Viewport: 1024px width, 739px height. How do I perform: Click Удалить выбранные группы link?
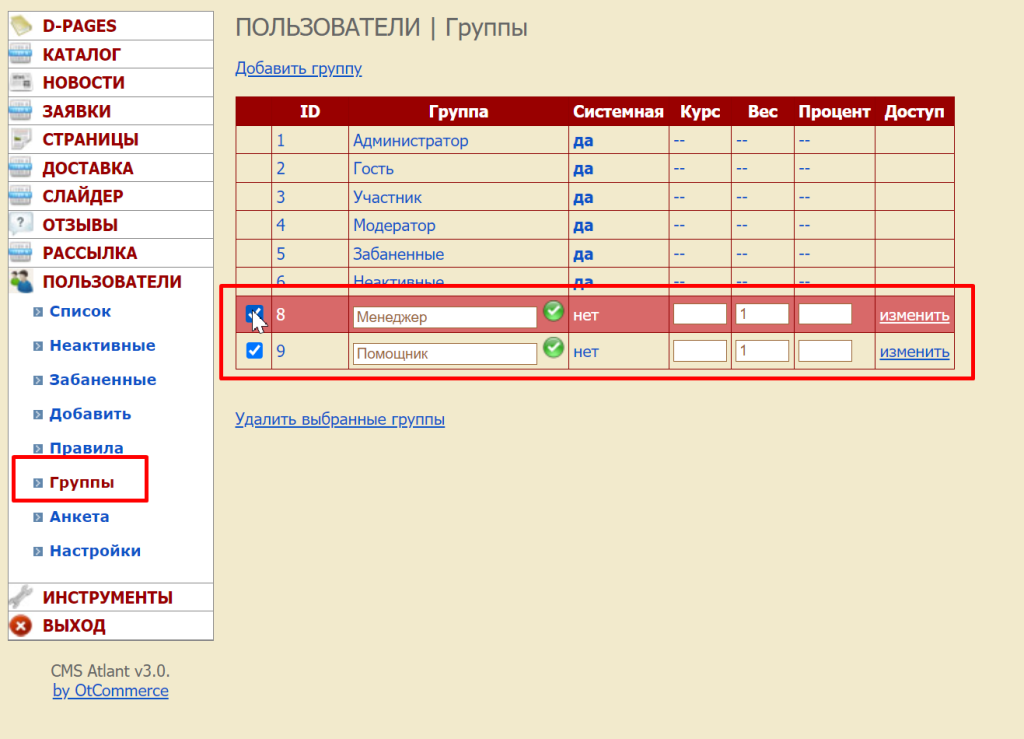pyautogui.click(x=340, y=419)
